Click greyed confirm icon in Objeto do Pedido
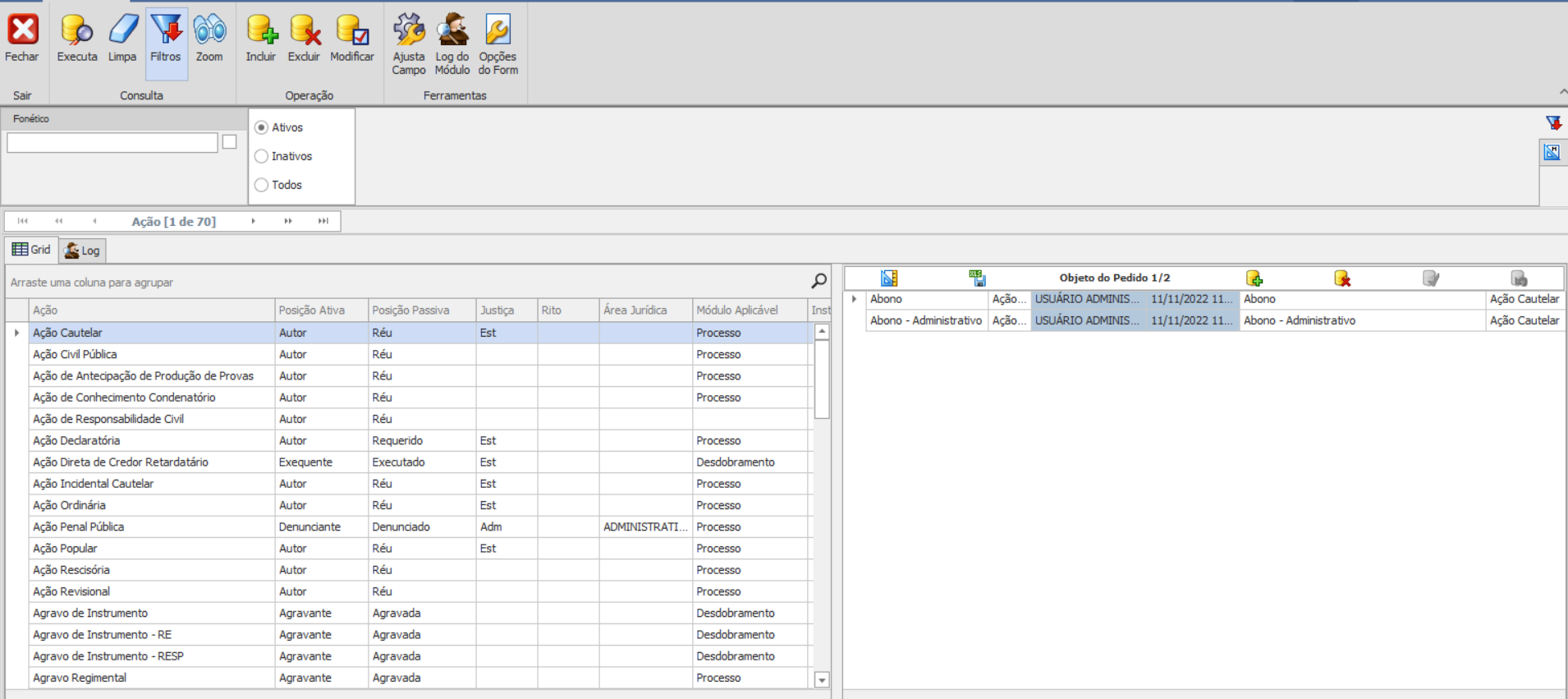 click(1431, 278)
